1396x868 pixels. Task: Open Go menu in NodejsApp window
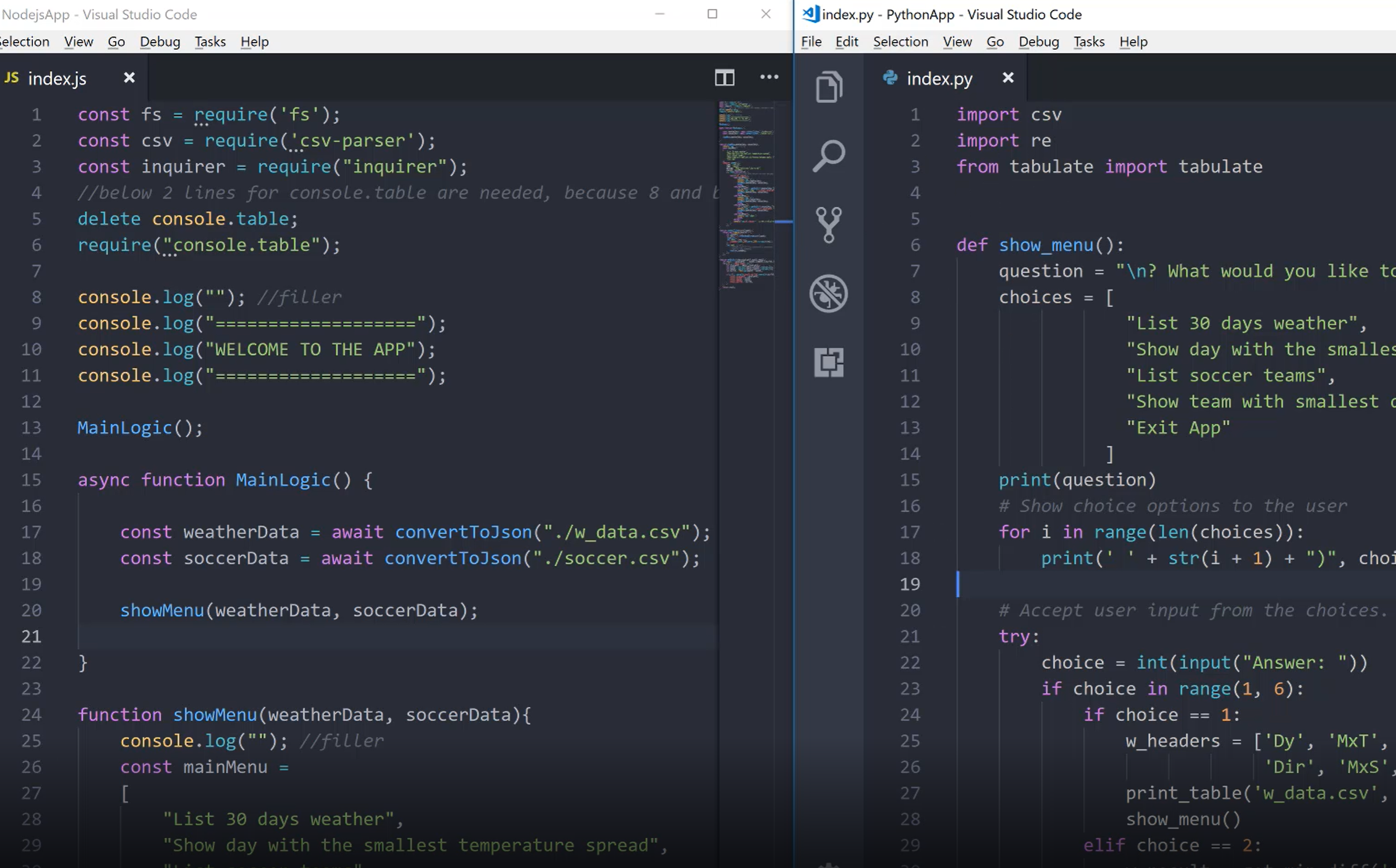[117, 42]
